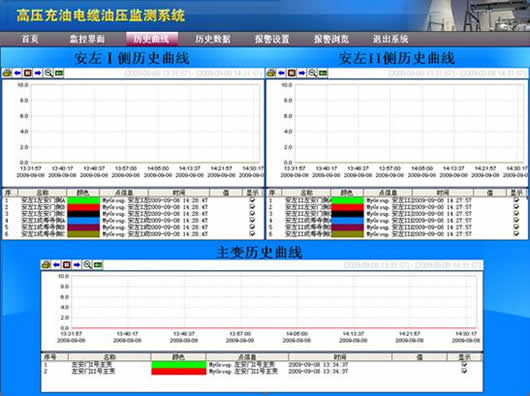Image resolution: width=530 pixels, height=396 pixels.
Task: Click red color swatch in 主变 table
Action: (x=178, y=371)
